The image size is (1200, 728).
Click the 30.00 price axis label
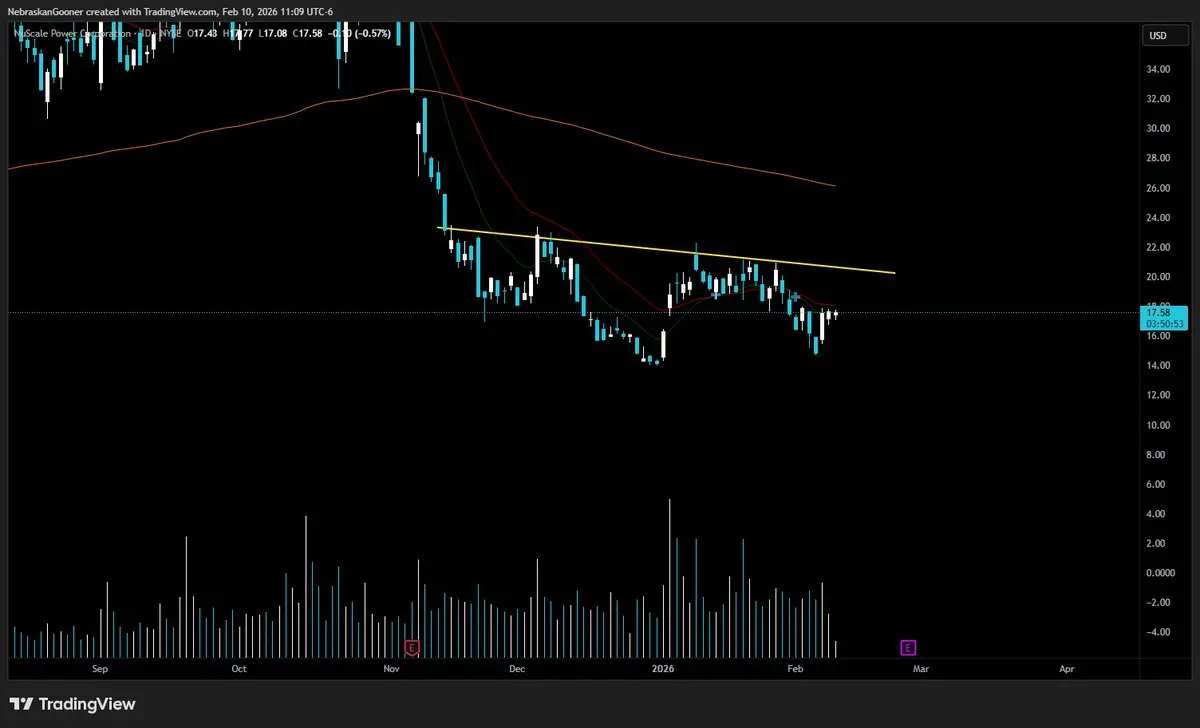pos(1159,128)
